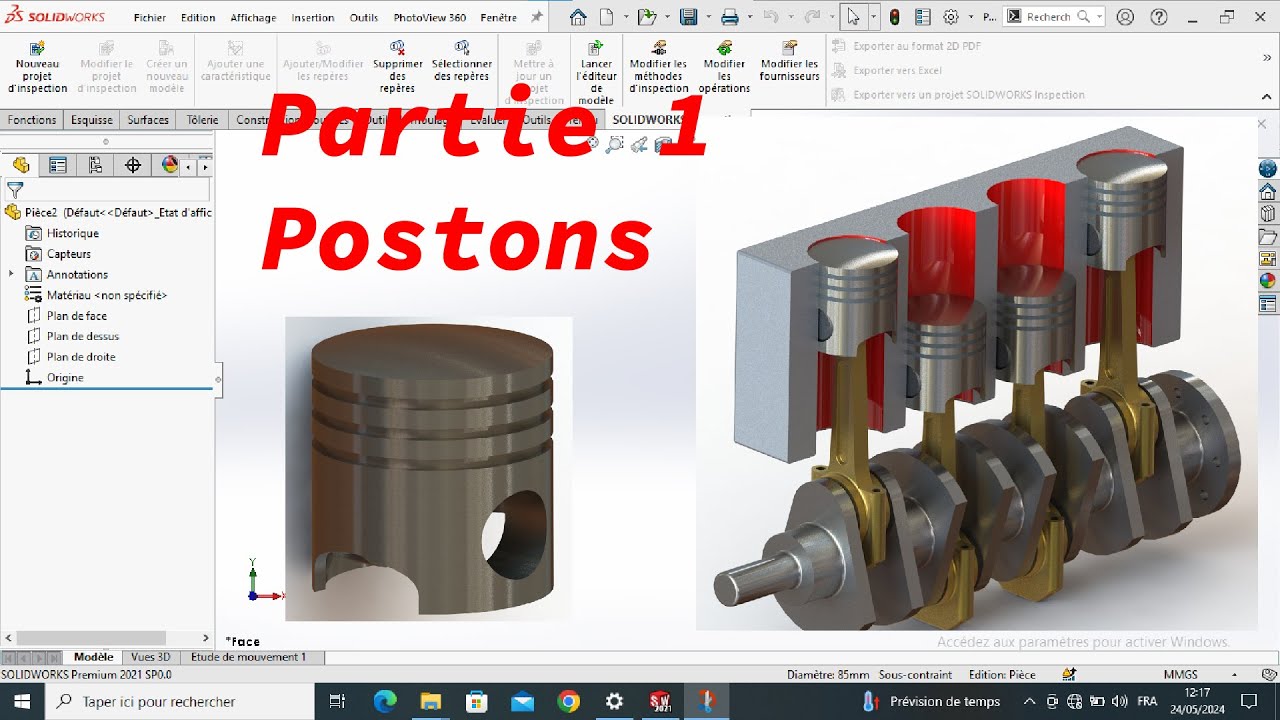Viewport: 1280px width, 720px height.
Task: Click Nouveau projet d'inspection
Action: click(38, 68)
